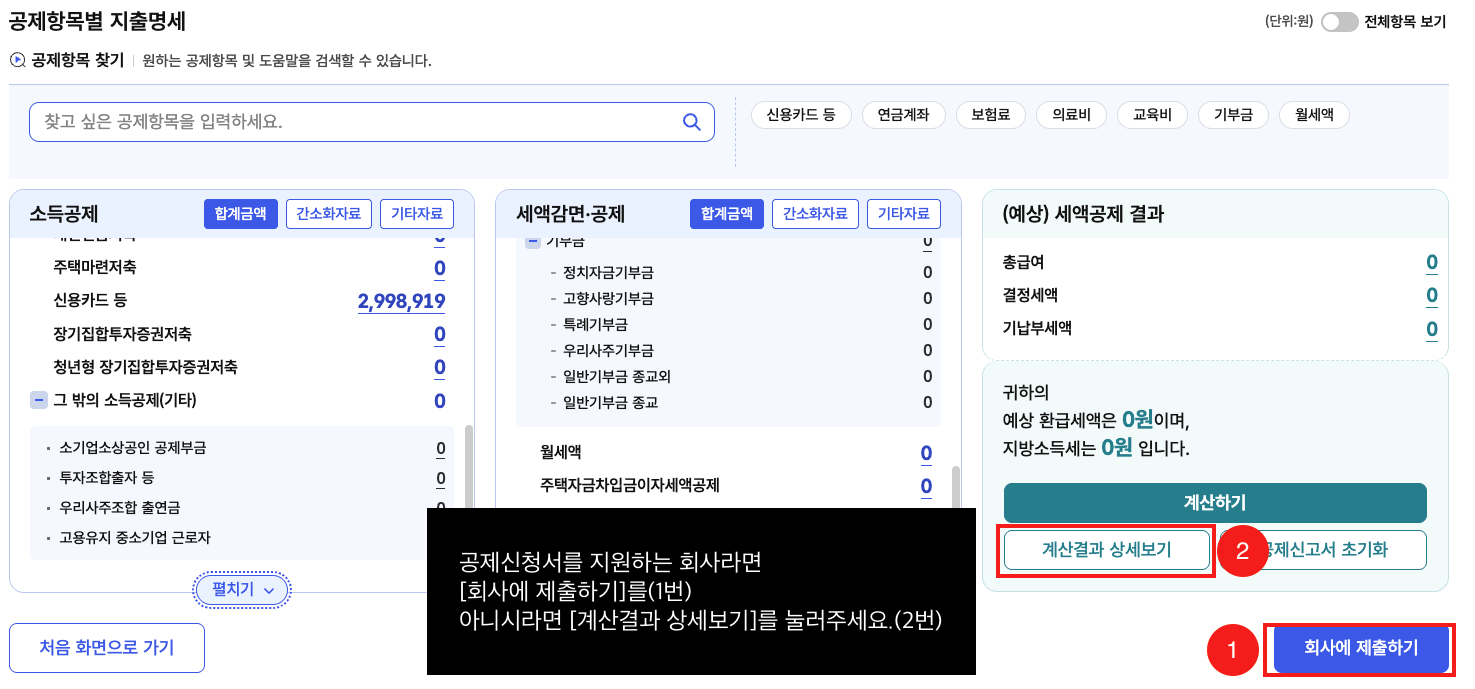The image size is (1475, 689).
Task: Select the 보험료 filter chip
Action: 990,115
